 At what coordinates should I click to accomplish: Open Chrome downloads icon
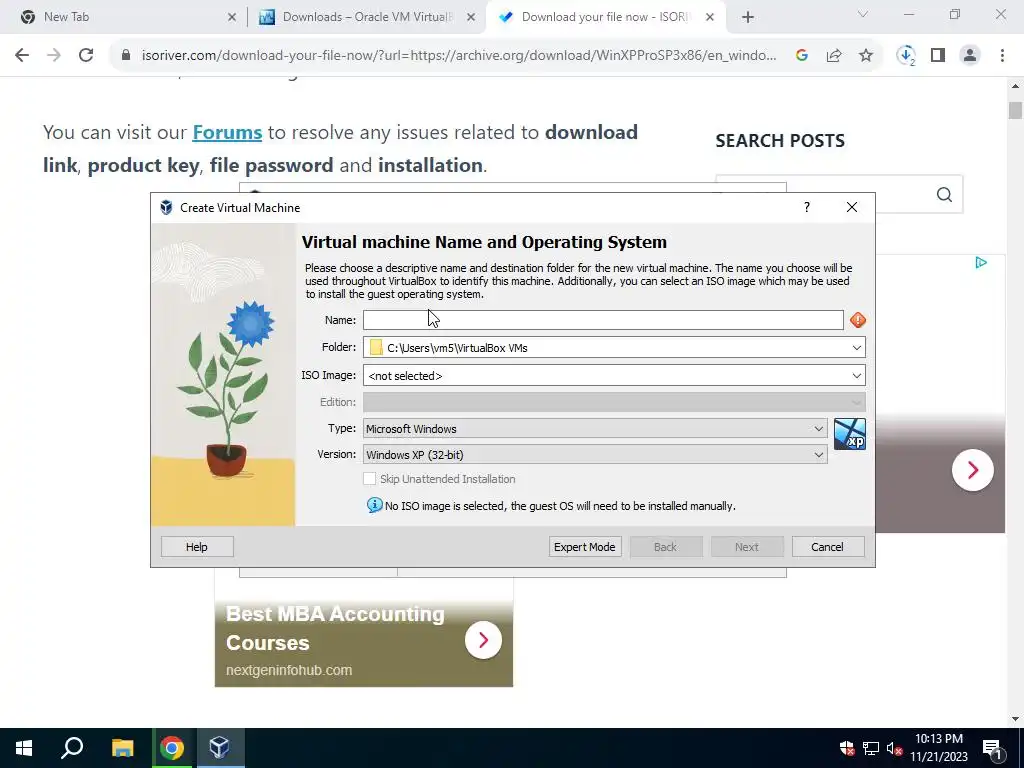[x=906, y=56]
